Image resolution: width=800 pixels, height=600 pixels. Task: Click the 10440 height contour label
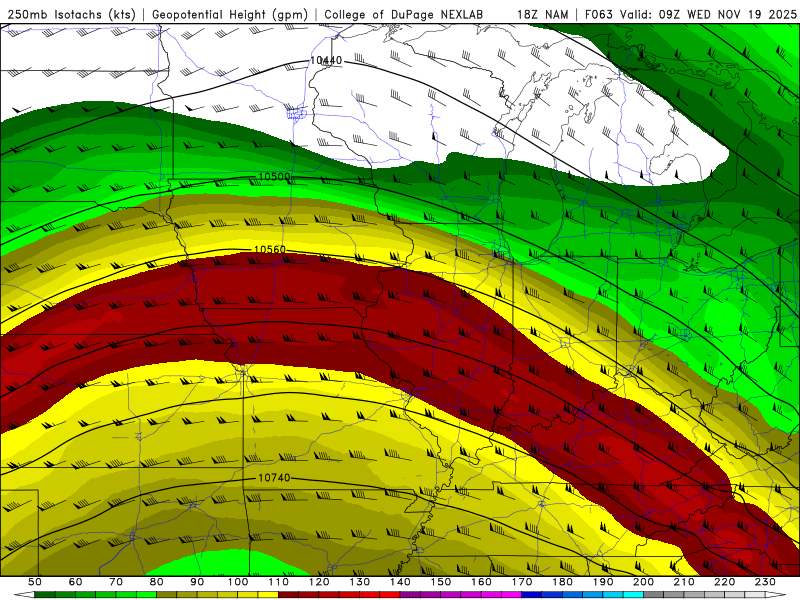coord(326,61)
